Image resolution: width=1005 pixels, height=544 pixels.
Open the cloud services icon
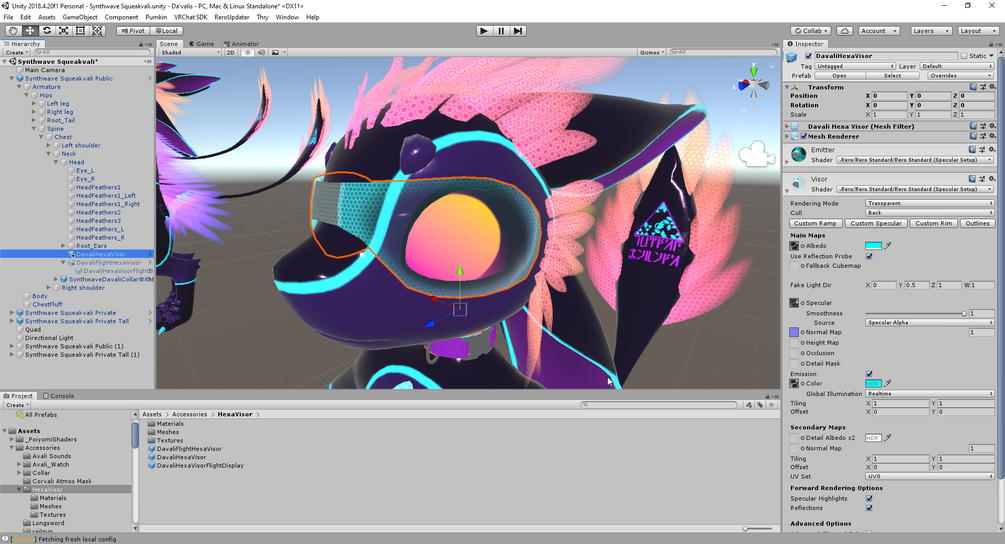pyautogui.click(x=845, y=31)
